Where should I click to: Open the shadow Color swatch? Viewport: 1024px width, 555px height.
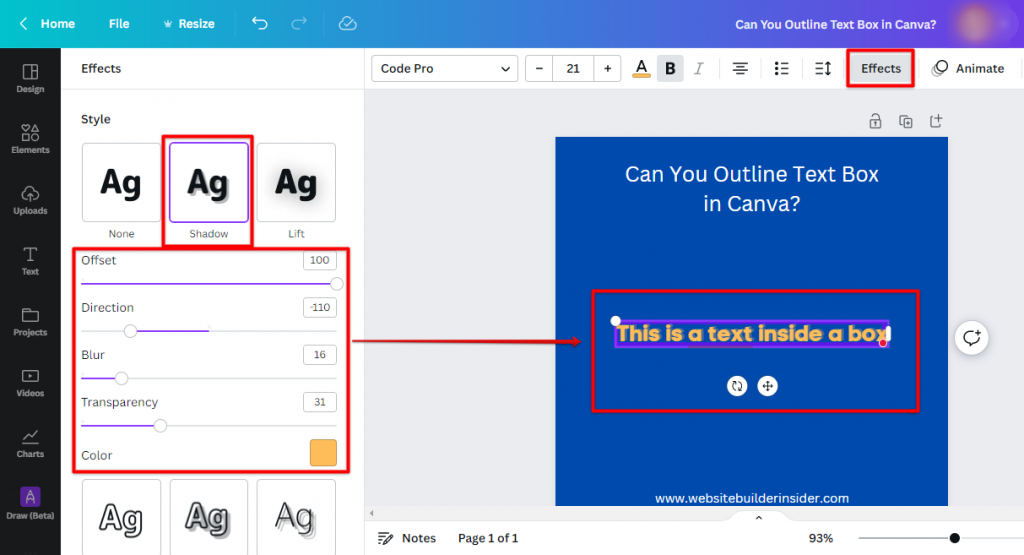pyautogui.click(x=323, y=453)
